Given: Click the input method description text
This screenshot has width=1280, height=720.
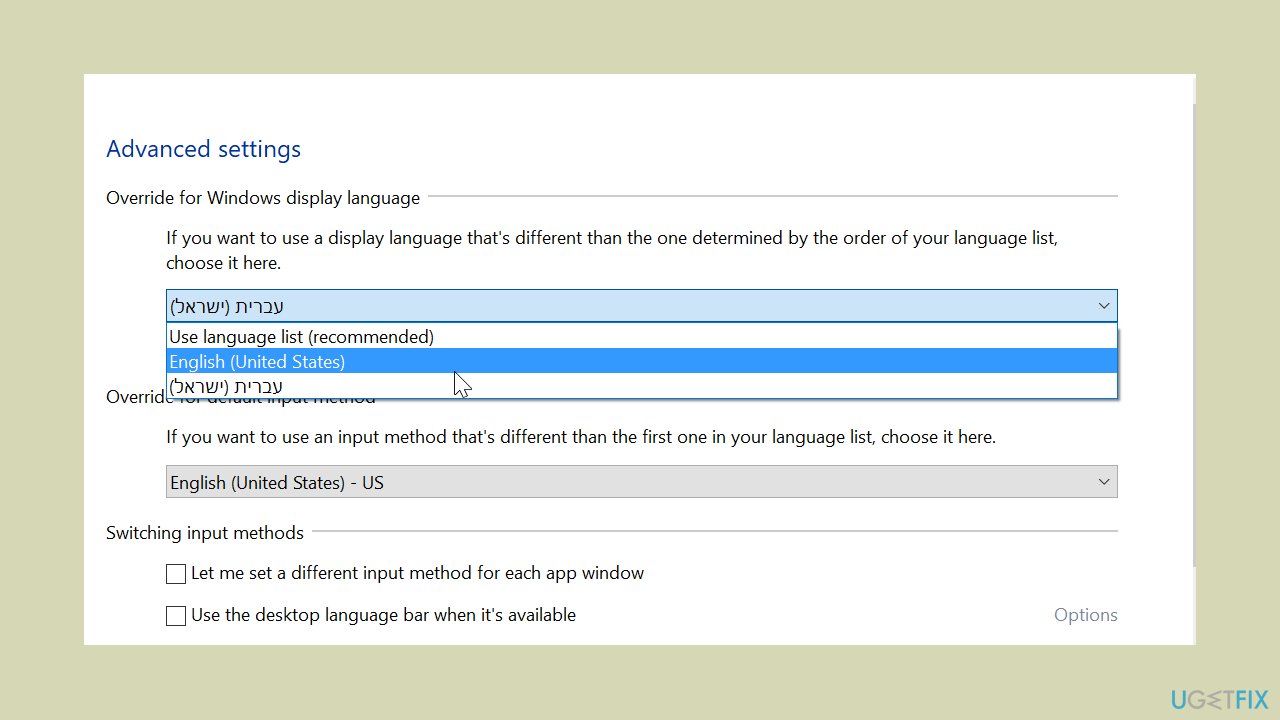Looking at the screenshot, I should [581, 437].
